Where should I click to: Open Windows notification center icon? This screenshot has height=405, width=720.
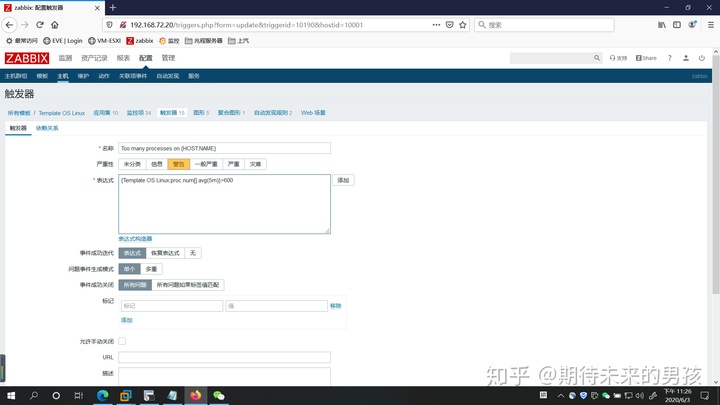(x=705, y=395)
